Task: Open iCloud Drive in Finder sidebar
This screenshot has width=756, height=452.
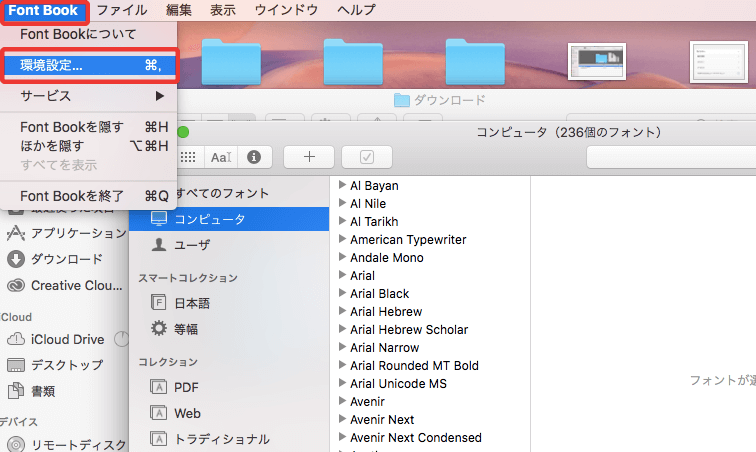Action: pyautogui.click(x=67, y=339)
